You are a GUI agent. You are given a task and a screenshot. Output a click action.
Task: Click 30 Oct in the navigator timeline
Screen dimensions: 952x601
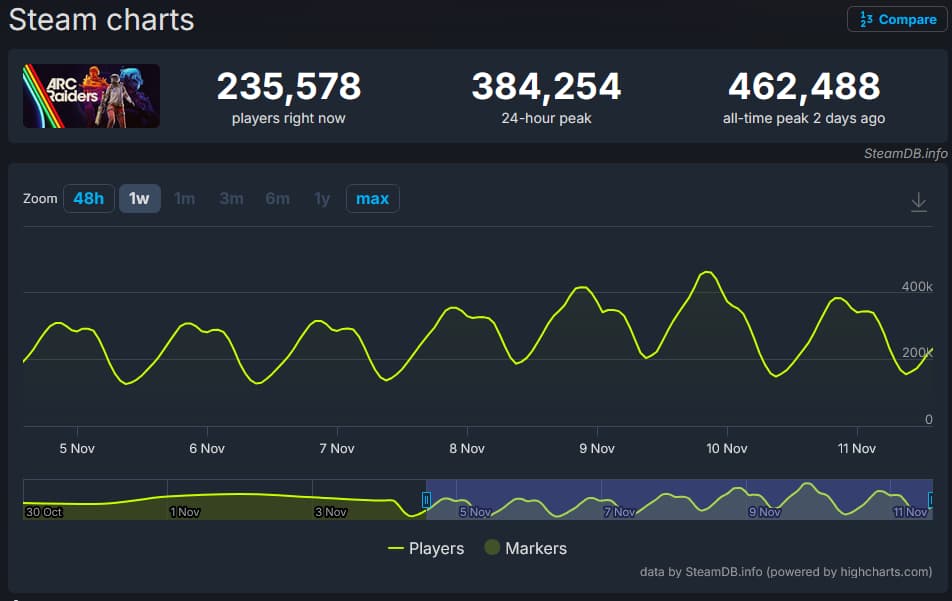pyautogui.click(x=44, y=512)
